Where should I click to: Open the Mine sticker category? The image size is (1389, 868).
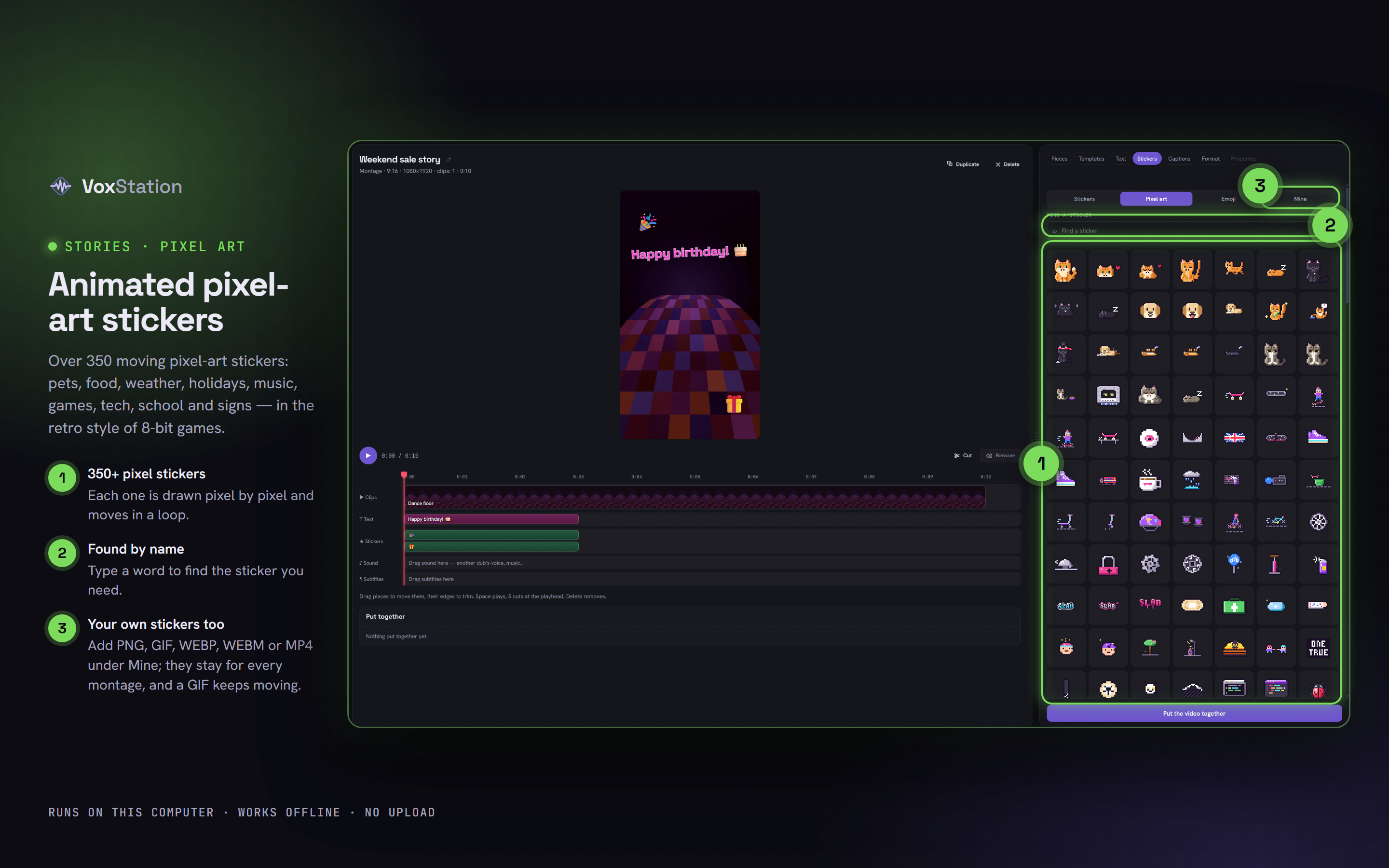(x=1300, y=199)
